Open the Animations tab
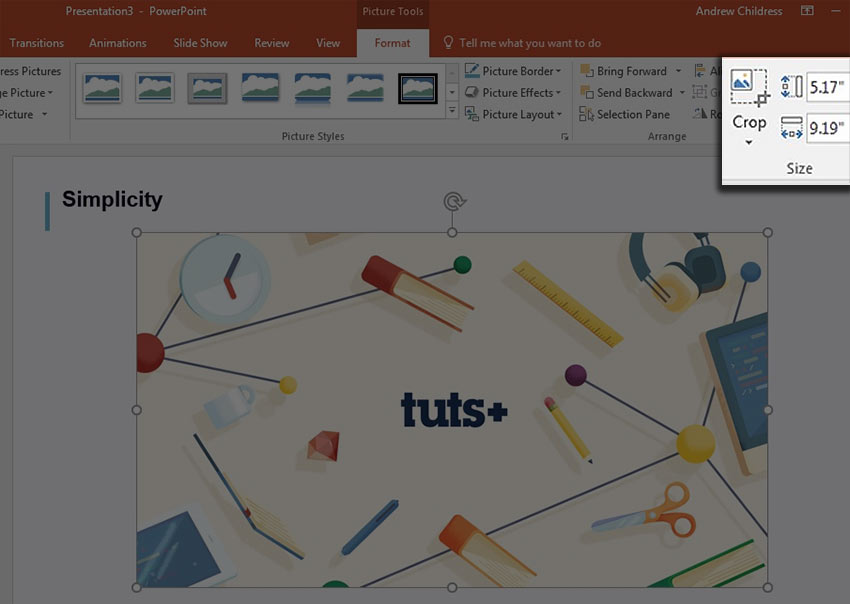850x604 pixels. click(x=118, y=43)
